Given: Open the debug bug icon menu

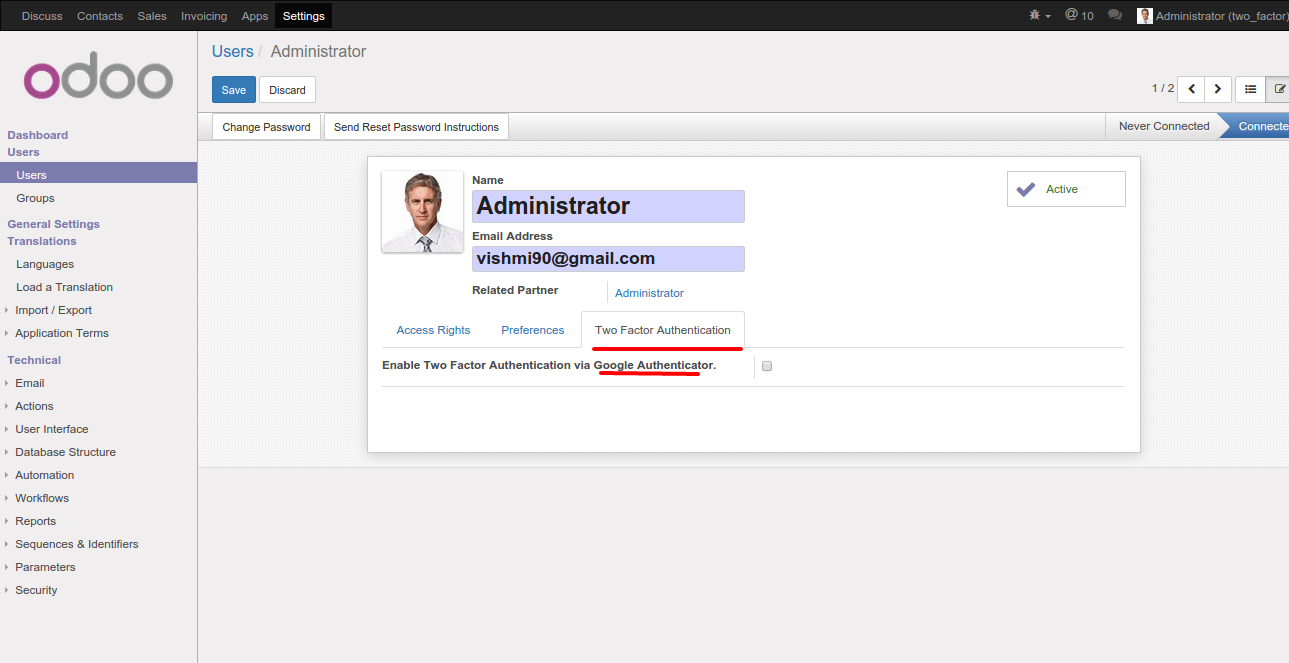Looking at the screenshot, I should point(1038,16).
